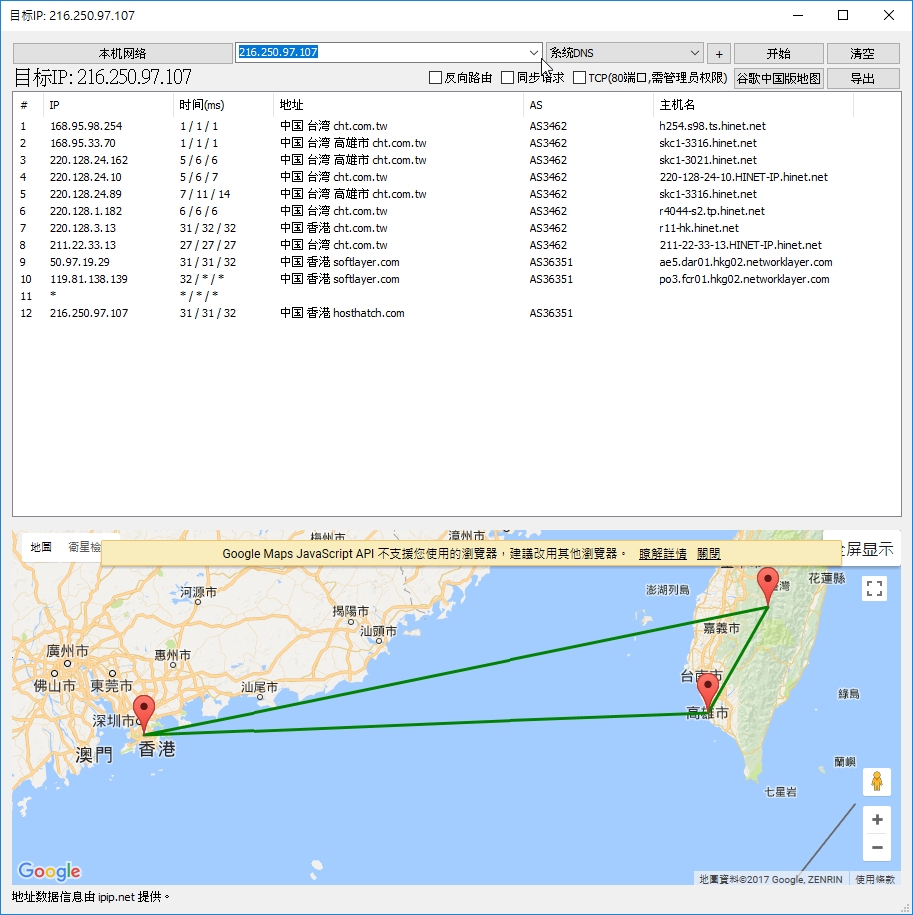Open the 系统DNS dropdown

tap(624, 53)
